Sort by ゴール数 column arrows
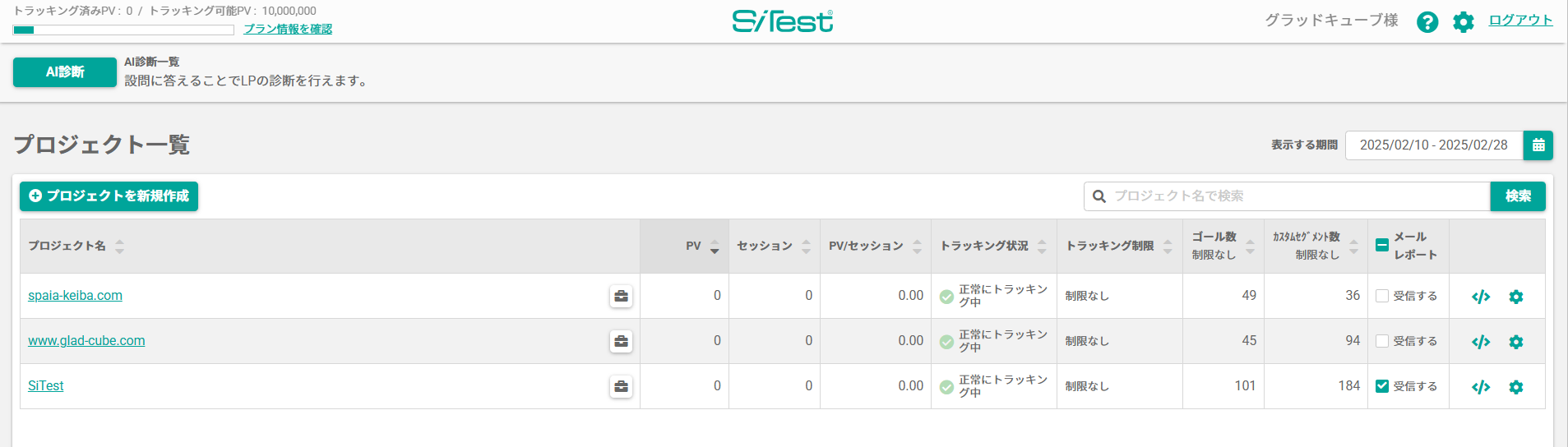 point(1250,247)
